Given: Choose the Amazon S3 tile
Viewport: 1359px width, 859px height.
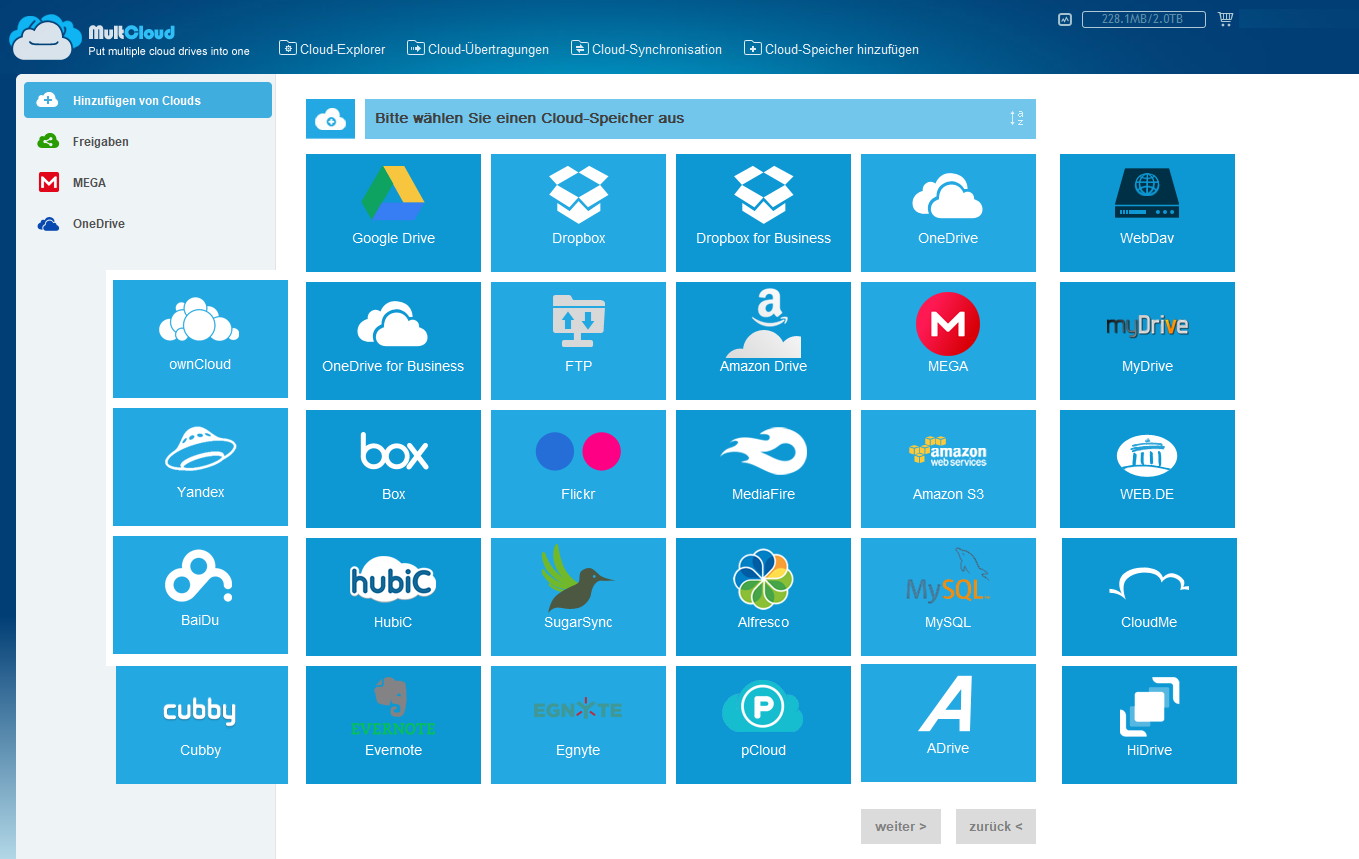Looking at the screenshot, I should click(947, 468).
